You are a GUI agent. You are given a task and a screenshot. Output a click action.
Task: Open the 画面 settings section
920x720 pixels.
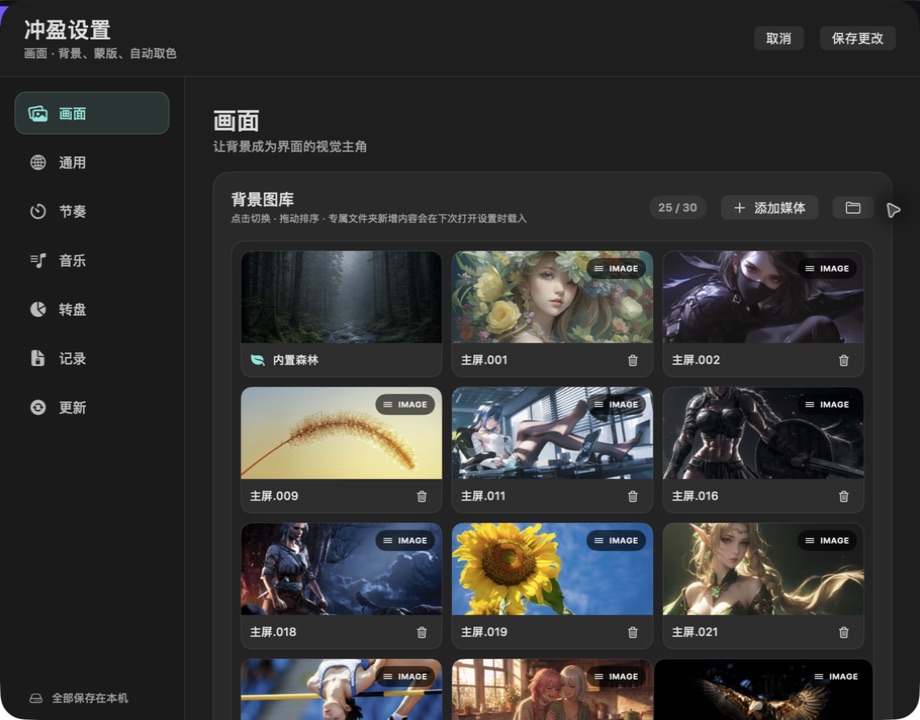92,113
